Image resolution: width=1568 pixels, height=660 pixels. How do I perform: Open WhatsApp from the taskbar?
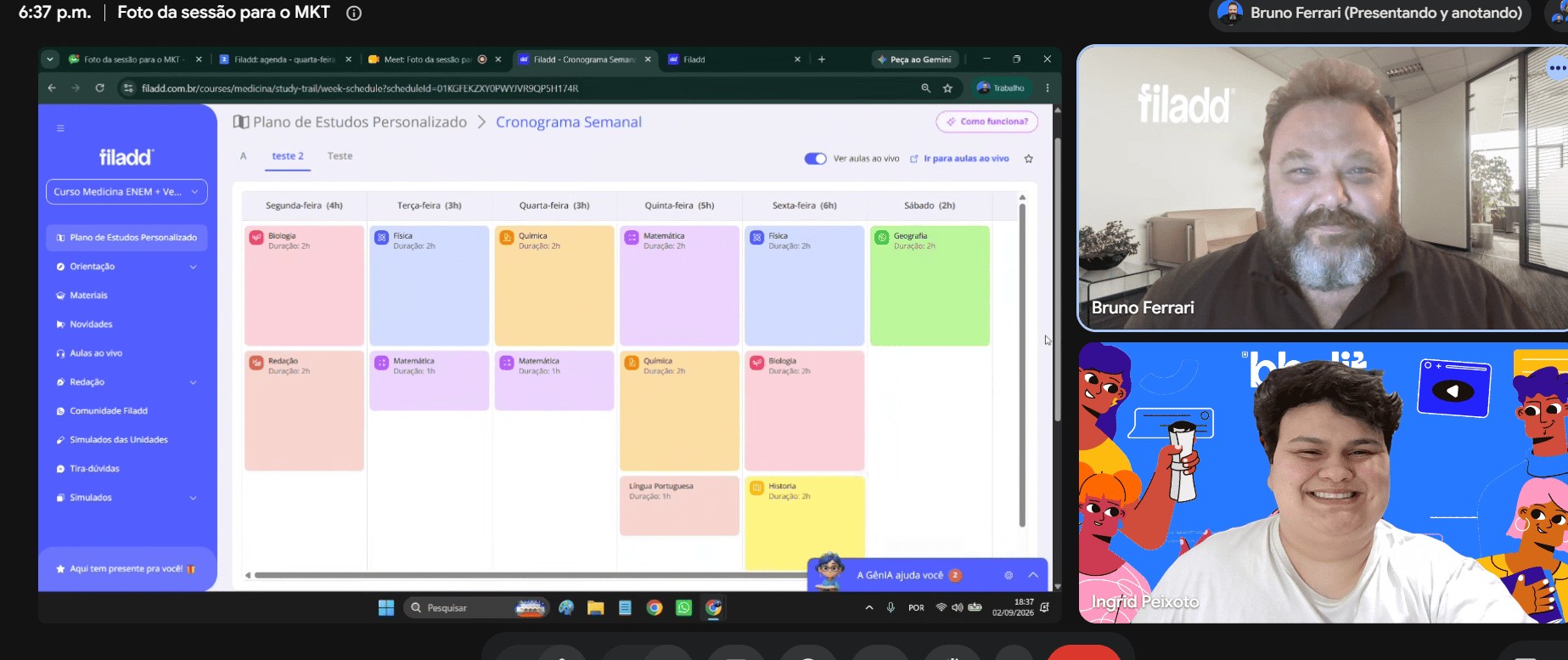[x=683, y=607]
